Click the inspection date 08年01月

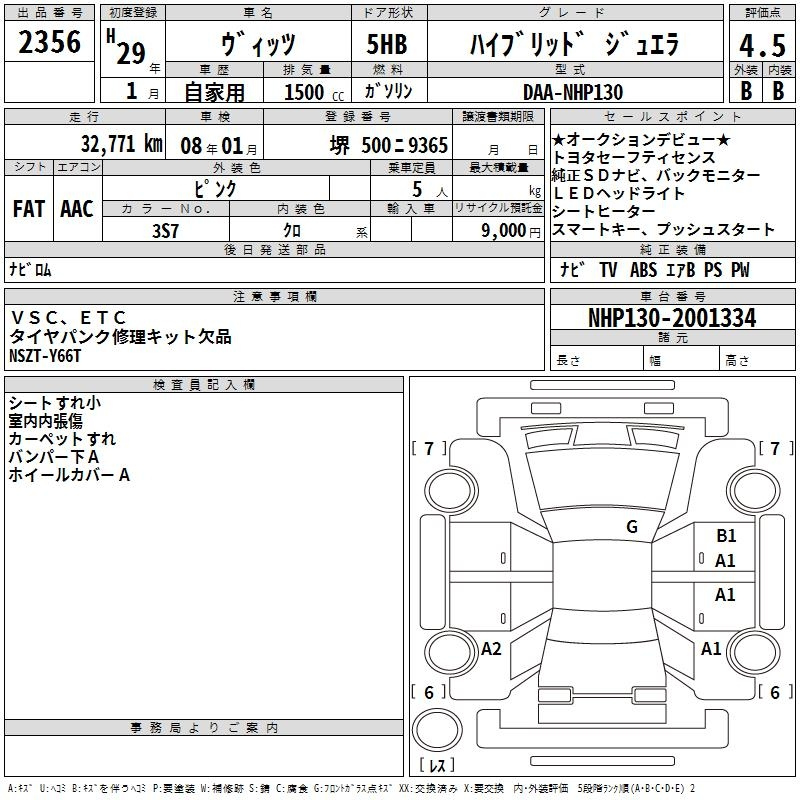coord(219,146)
